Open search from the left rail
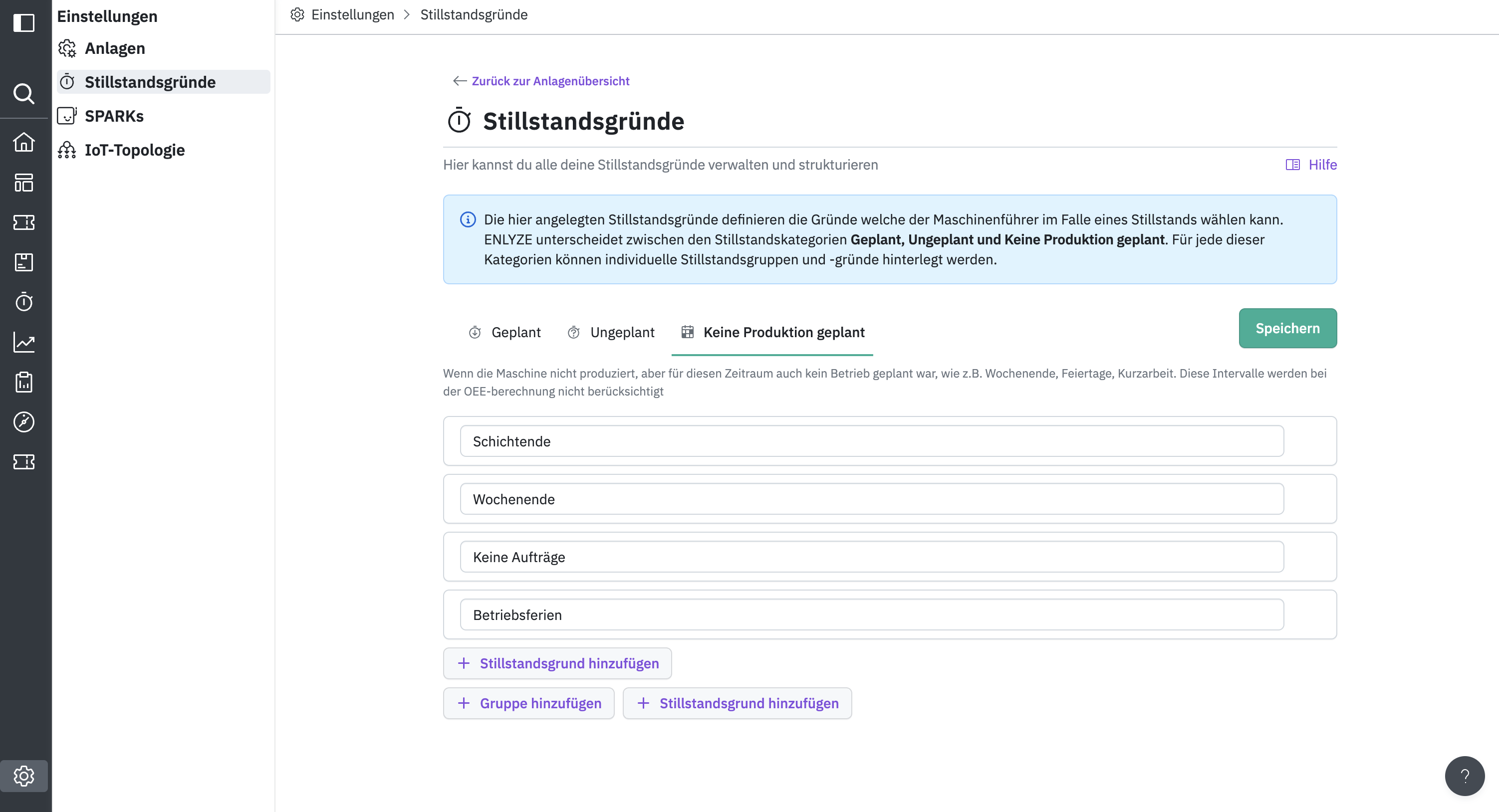Viewport: 1499px width, 812px height. pos(24,93)
